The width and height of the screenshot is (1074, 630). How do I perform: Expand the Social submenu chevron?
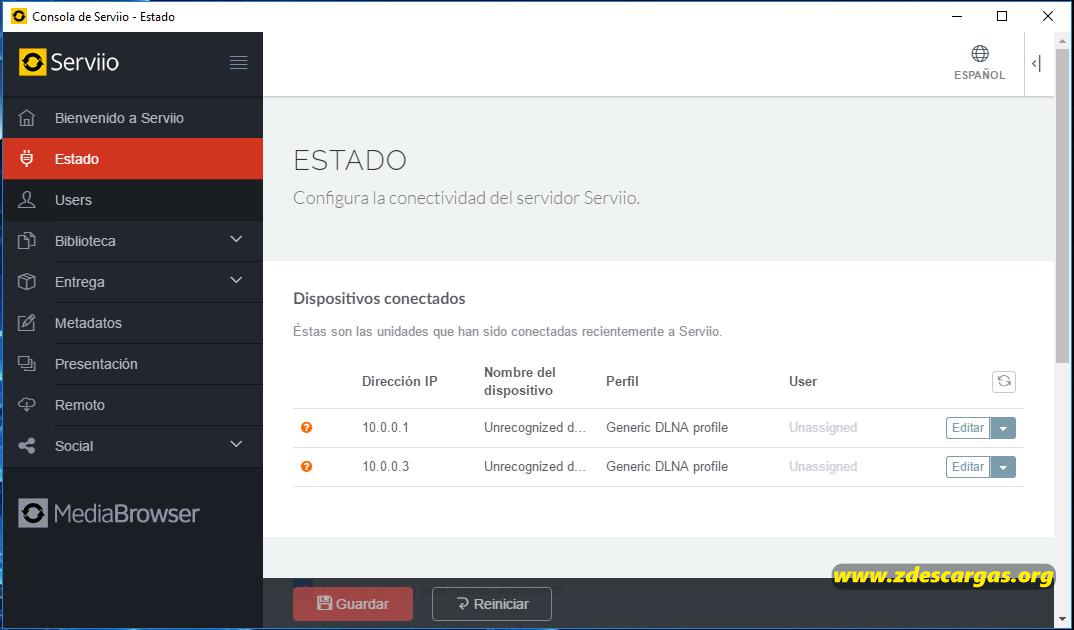(x=236, y=444)
